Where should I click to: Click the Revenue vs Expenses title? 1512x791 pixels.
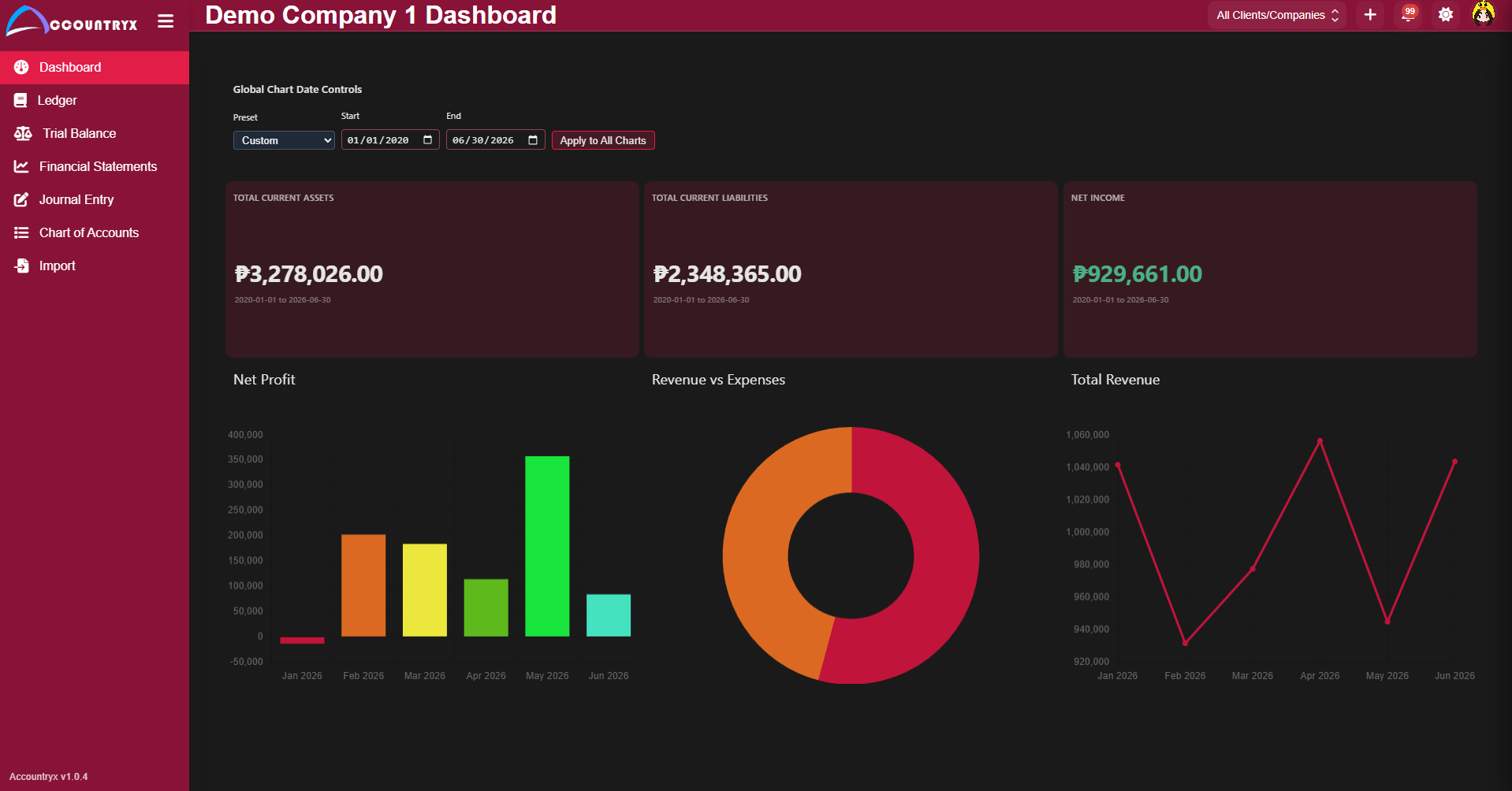(x=718, y=379)
